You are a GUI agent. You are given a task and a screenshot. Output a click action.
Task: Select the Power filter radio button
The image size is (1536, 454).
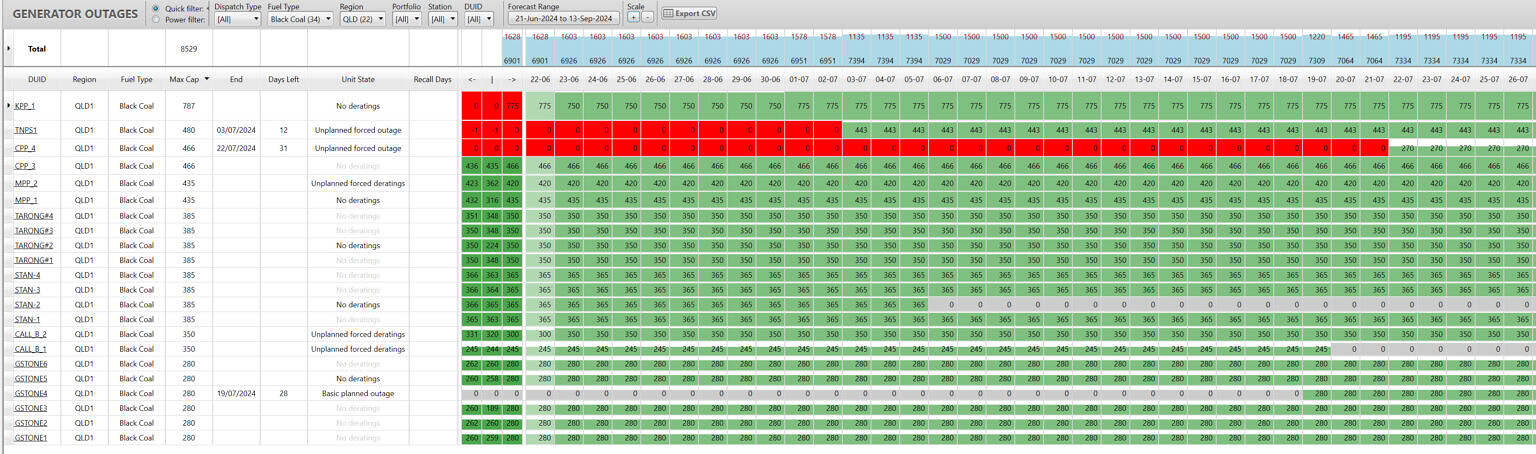coord(155,19)
